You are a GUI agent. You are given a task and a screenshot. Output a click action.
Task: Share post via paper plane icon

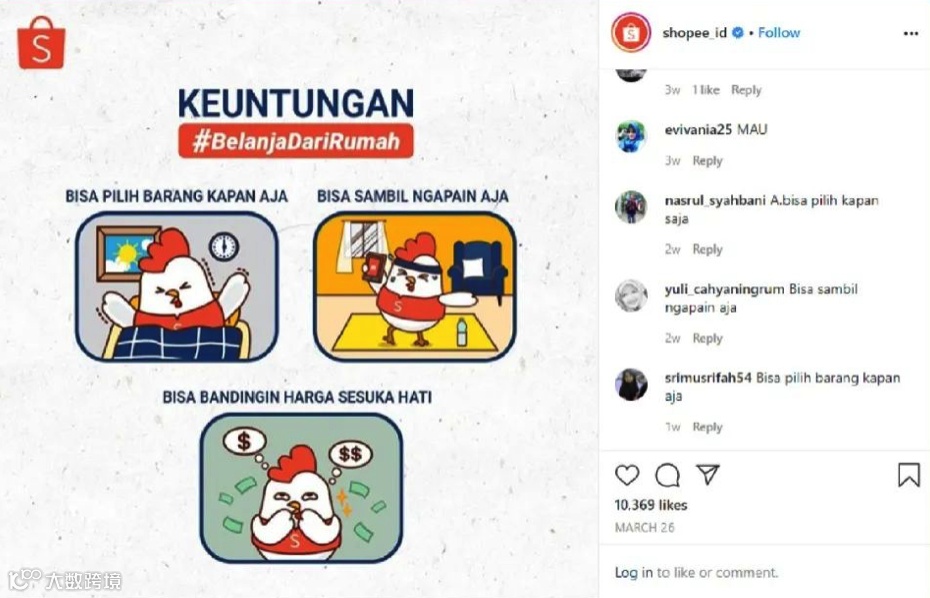(708, 475)
